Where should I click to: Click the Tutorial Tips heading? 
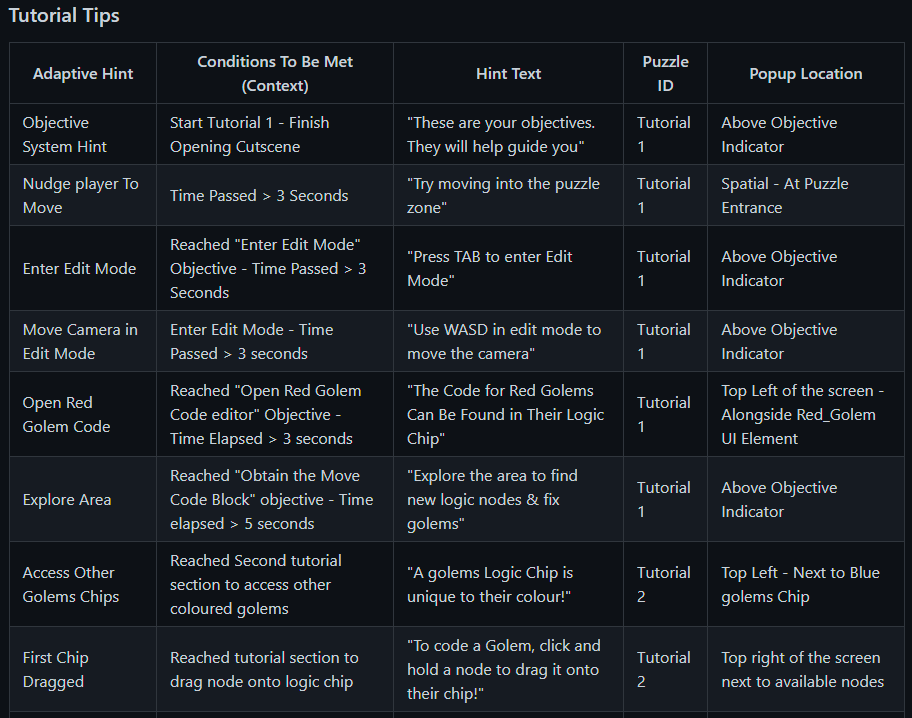64,16
